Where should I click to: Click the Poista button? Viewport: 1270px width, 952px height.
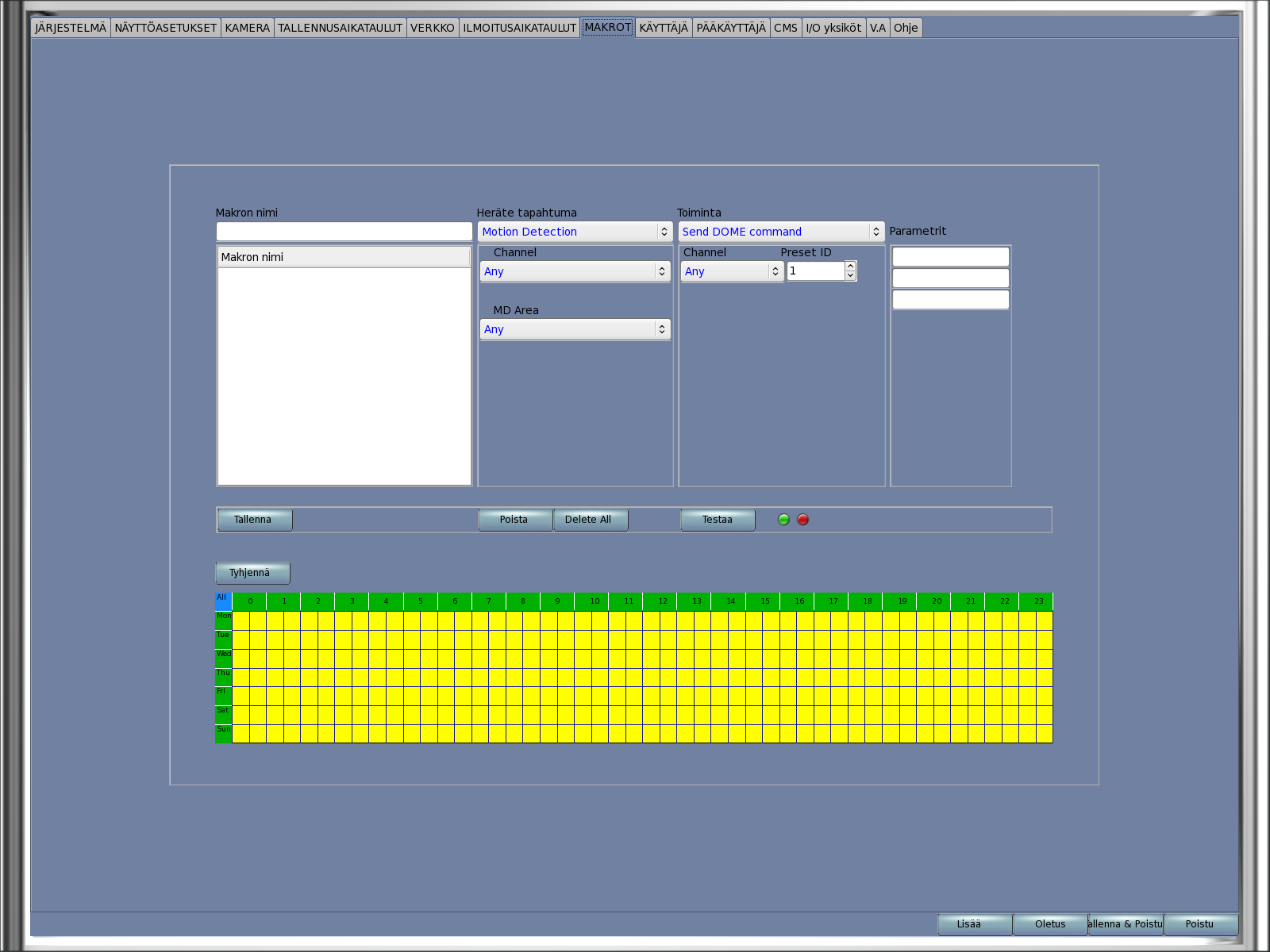(515, 520)
